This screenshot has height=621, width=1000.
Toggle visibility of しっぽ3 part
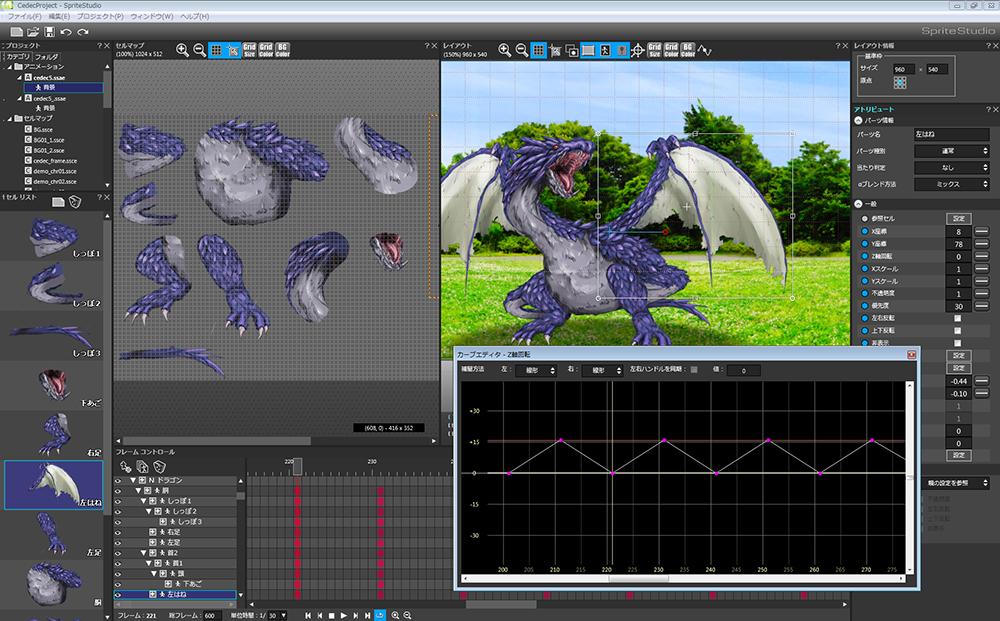coord(118,522)
